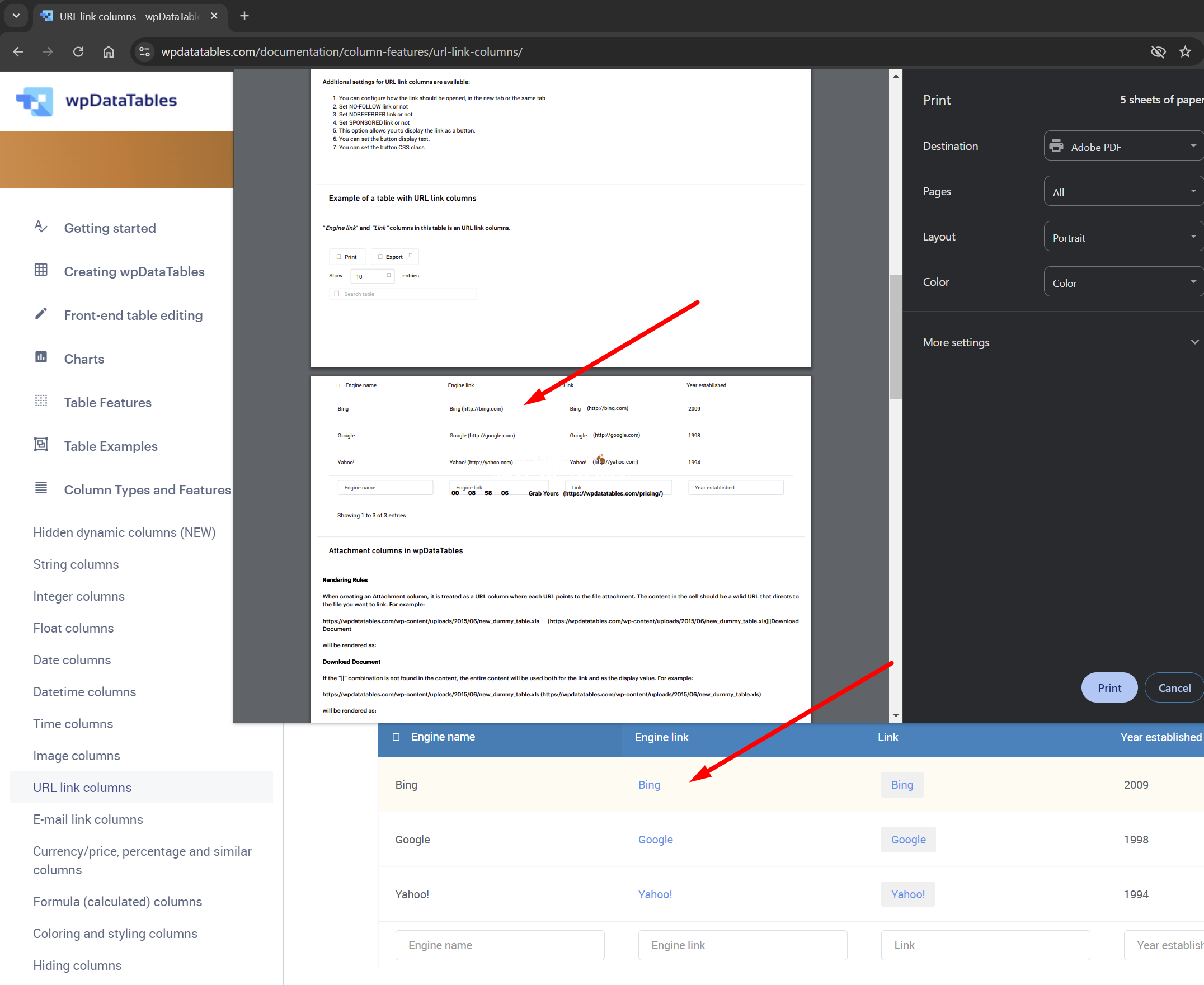Image resolution: width=1204 pixels, height=985 pixels.
Task: Click the print preview scrollbar thumb
Action: coord(896,337)
